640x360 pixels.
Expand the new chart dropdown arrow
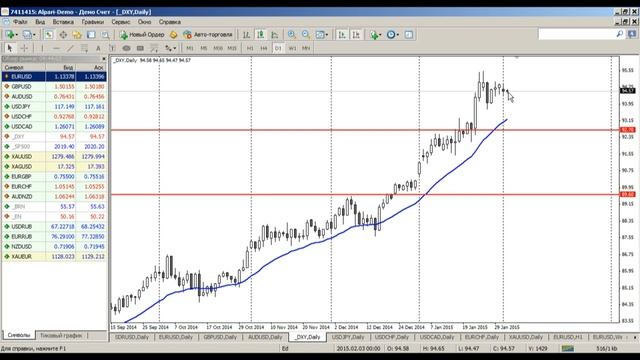(16, 35)
